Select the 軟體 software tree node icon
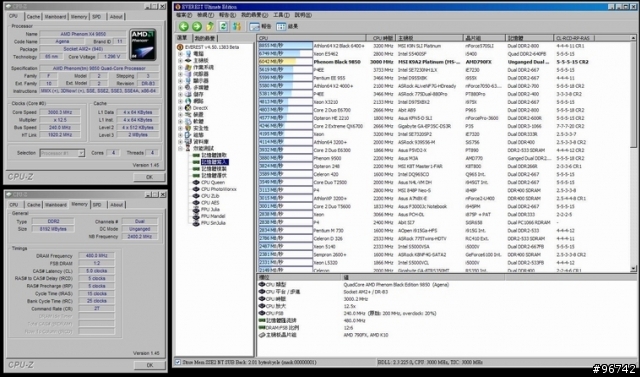Image resolution: width=640 pixels, height=377 pixels. tap(188, 121)
